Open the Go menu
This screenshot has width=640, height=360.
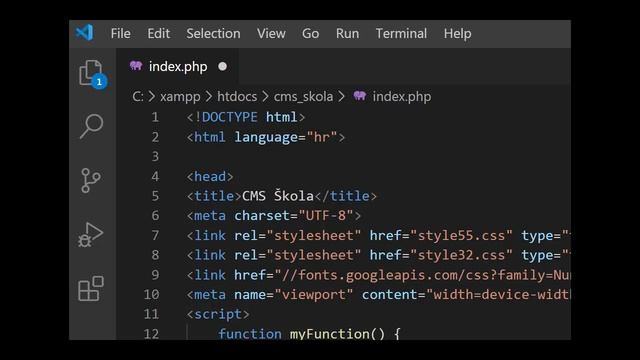[x=310, y=33]
